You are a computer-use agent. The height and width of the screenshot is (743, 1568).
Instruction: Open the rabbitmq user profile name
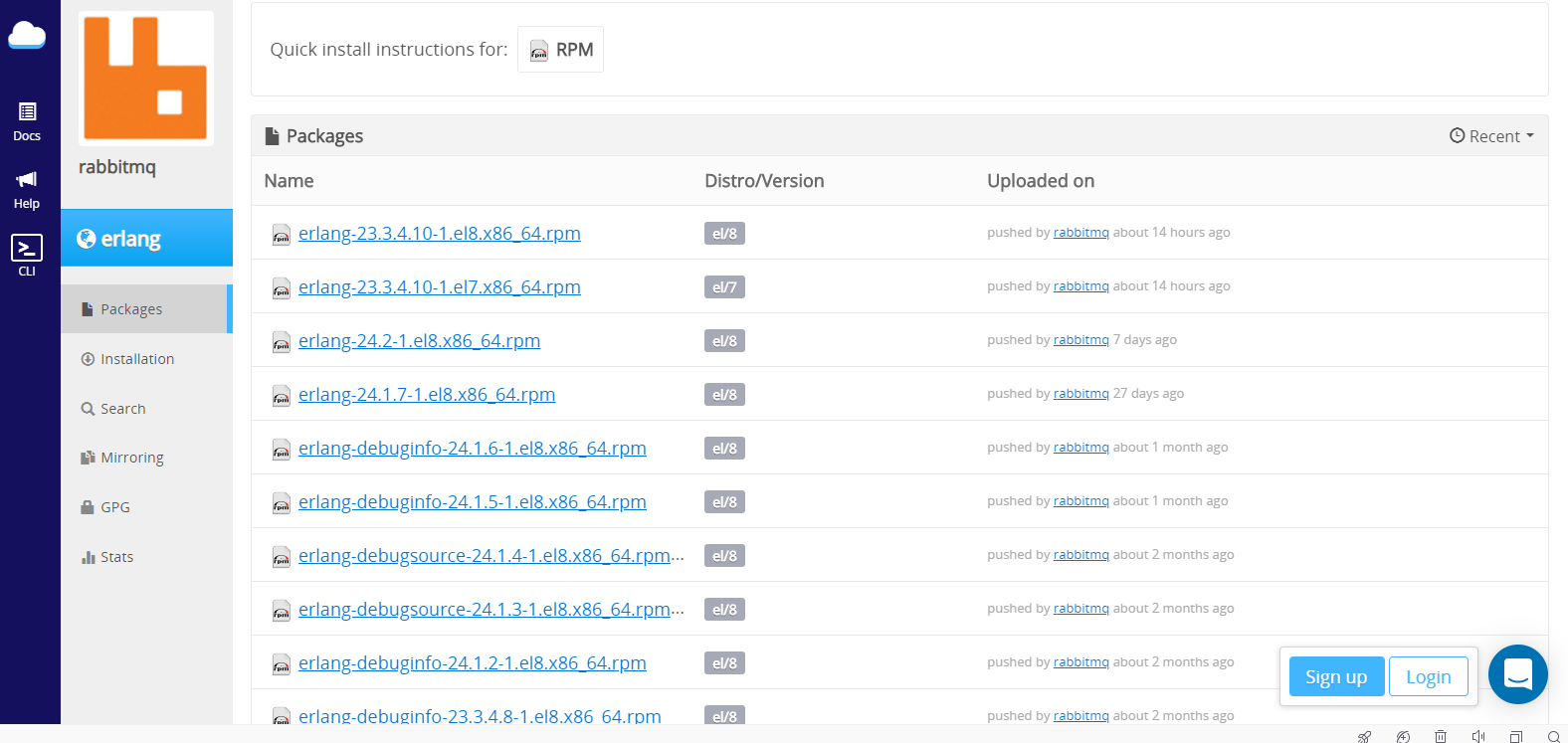117,167
